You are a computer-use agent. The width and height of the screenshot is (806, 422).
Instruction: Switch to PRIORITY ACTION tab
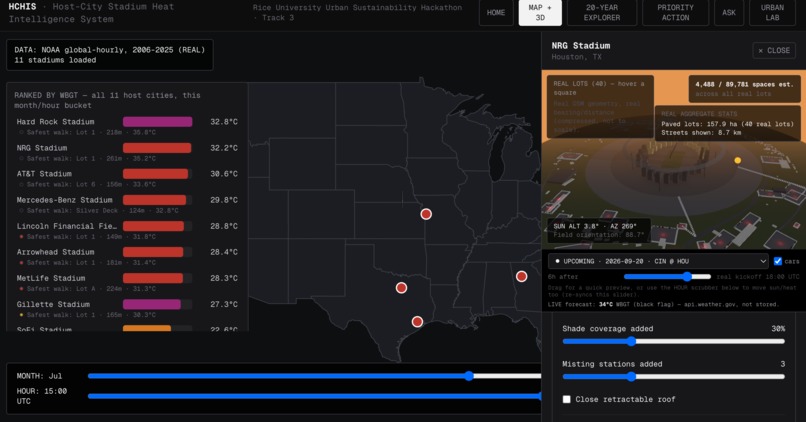pos(675,13)
